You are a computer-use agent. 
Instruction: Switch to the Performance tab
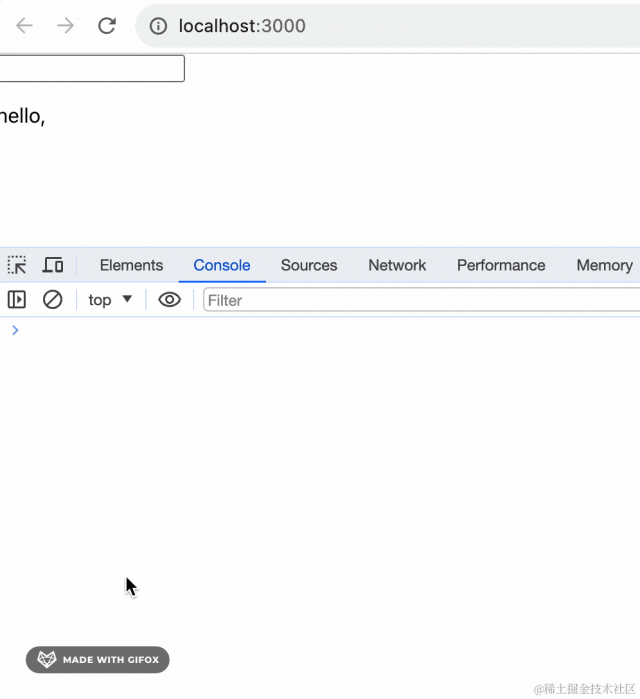click(x=501, y=265)
